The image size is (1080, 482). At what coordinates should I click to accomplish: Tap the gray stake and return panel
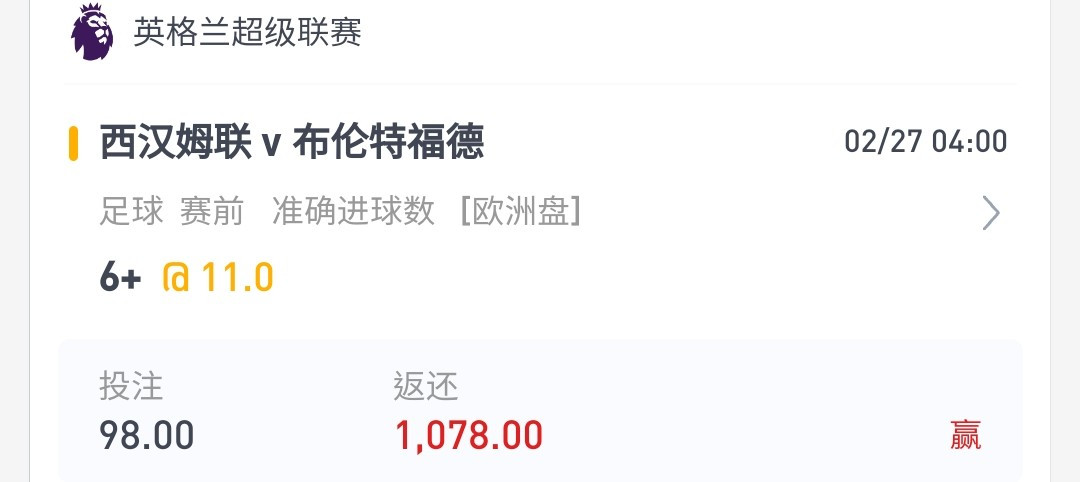540,411
